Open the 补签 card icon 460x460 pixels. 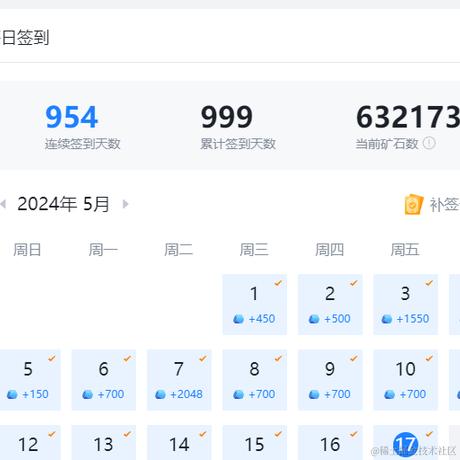413,204
